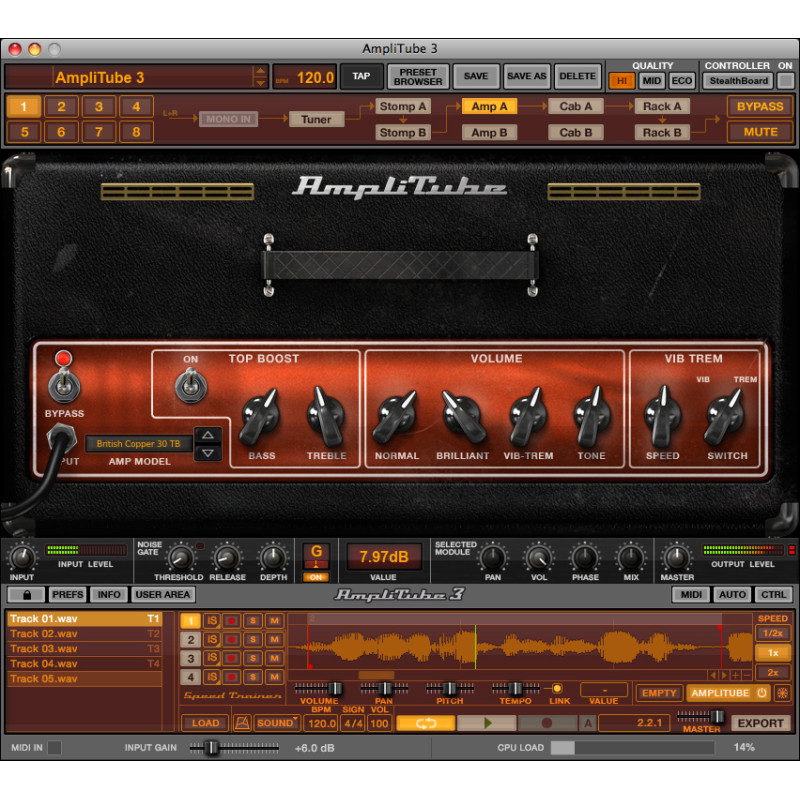Open the metronome icon in Speed Trainer
800x800 pixels.
point(242,723)
